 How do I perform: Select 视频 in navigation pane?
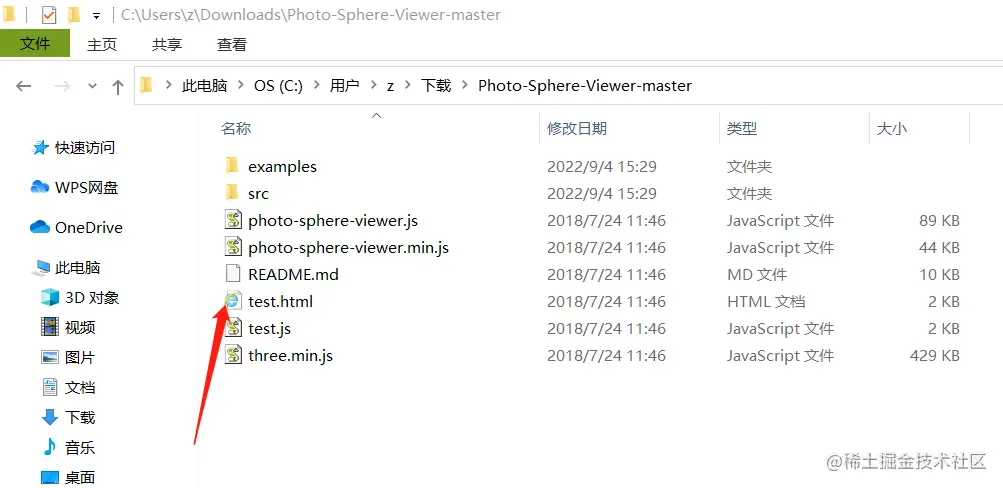[80, 327]
